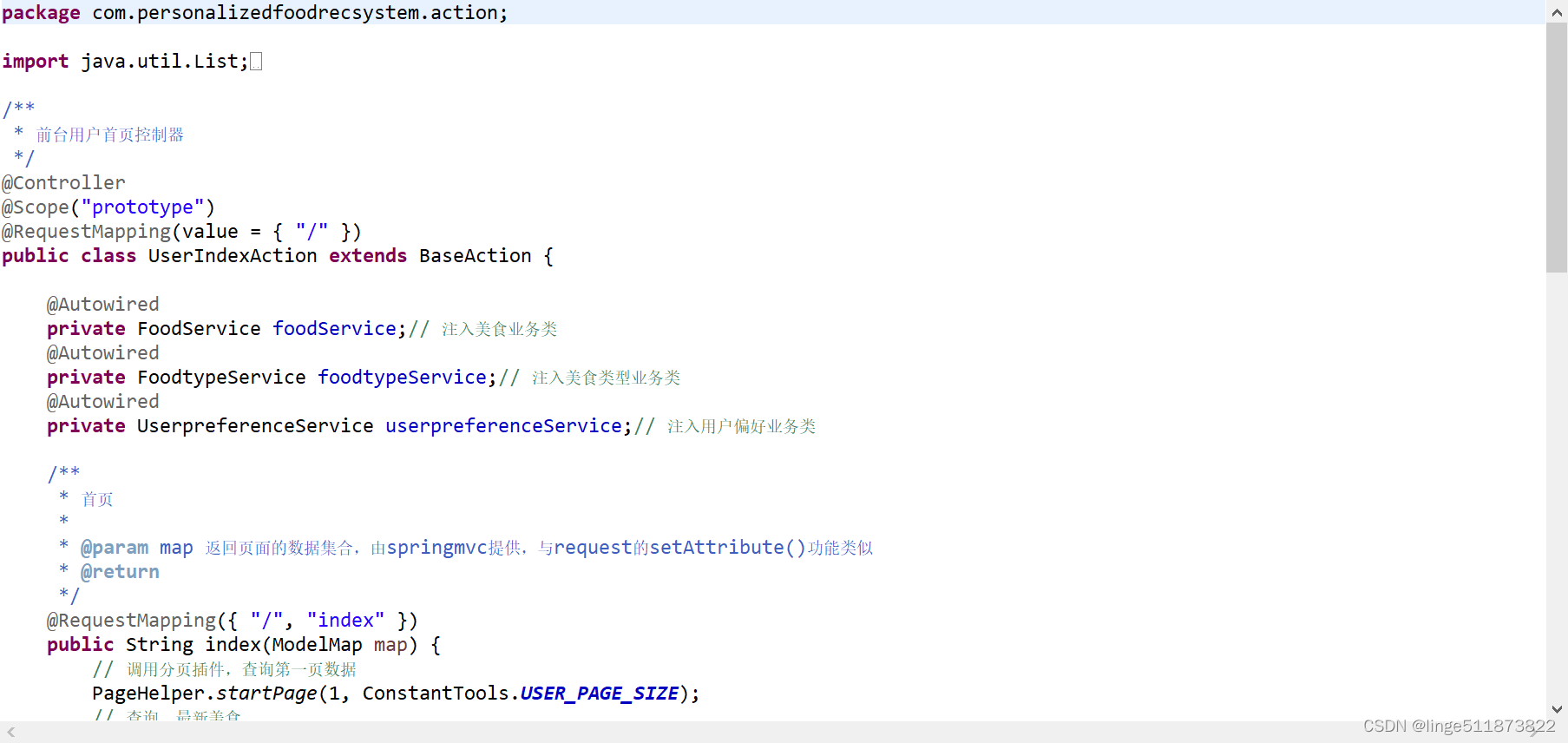Click the vertical scrollbar thumb
Screen dimensions: 1568x743
tap(1557, 148)
